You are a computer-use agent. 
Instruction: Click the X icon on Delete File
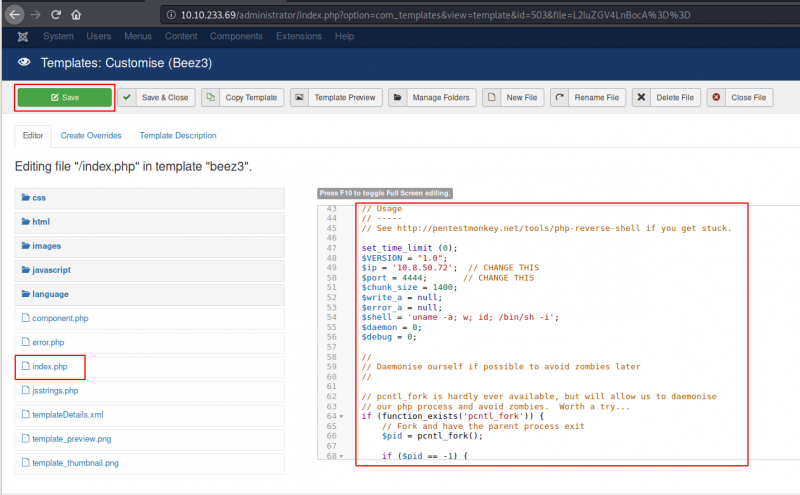pos(641,97)
